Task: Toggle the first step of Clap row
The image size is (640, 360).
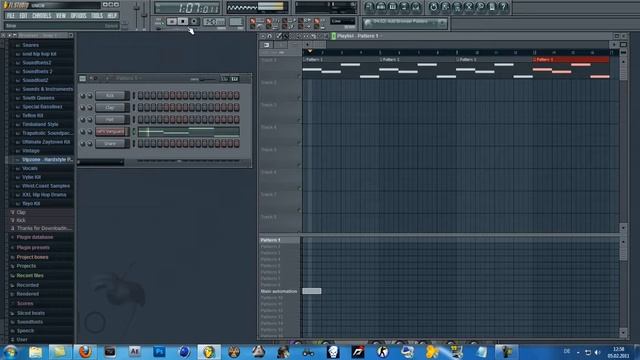Action: pos(141,107)
